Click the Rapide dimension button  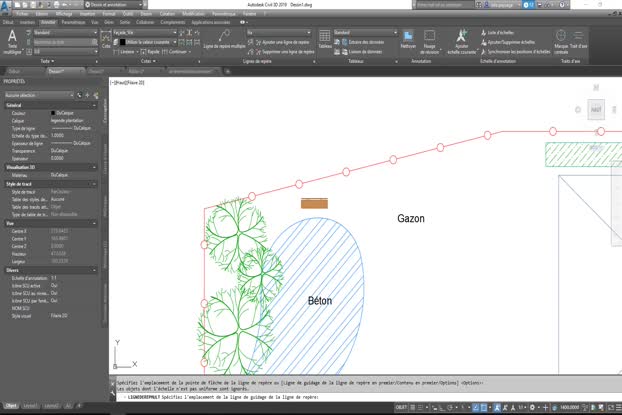click(150, 52)
